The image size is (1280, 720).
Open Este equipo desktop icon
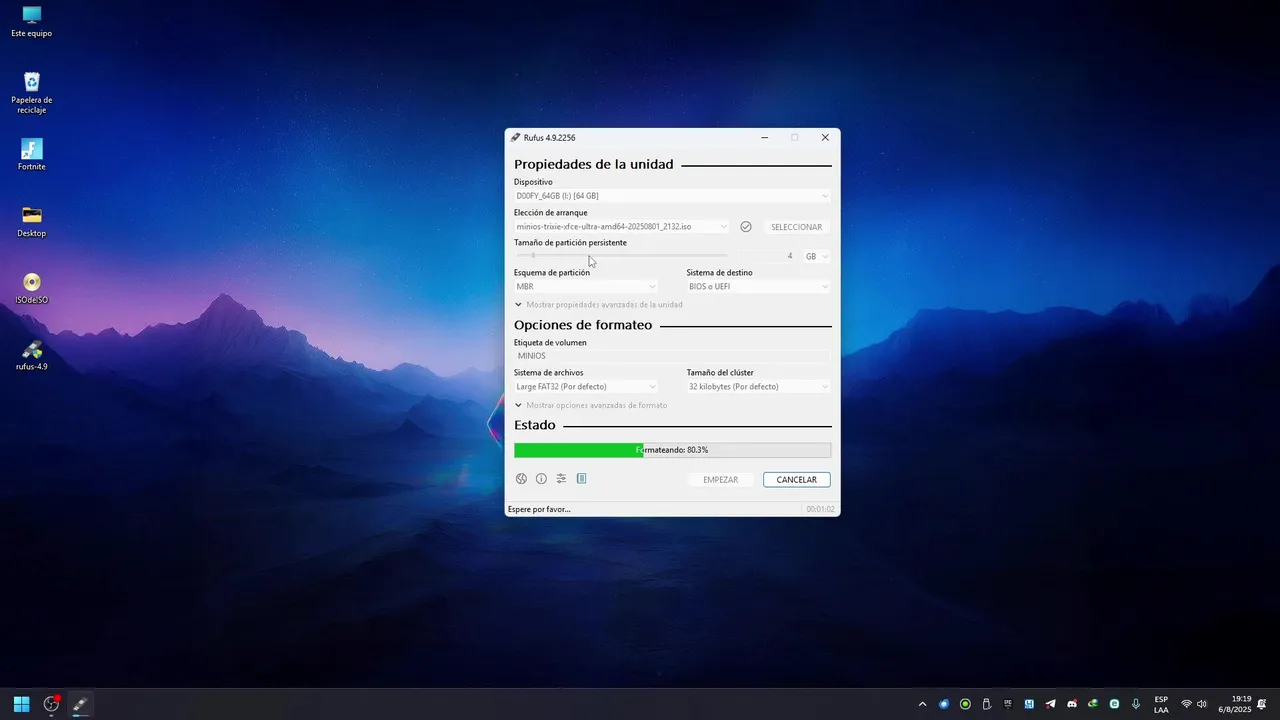(31, 21)
